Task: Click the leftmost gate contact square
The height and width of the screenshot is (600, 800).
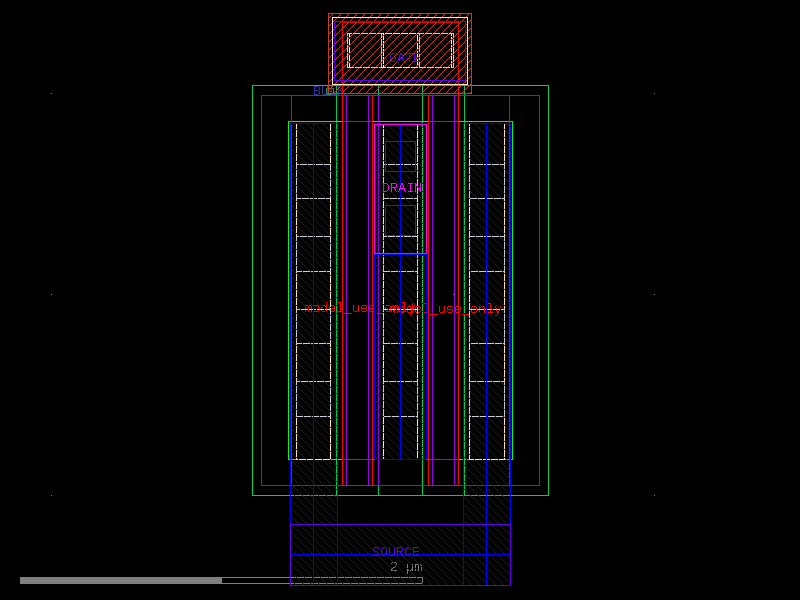Action: click(362, 52)
